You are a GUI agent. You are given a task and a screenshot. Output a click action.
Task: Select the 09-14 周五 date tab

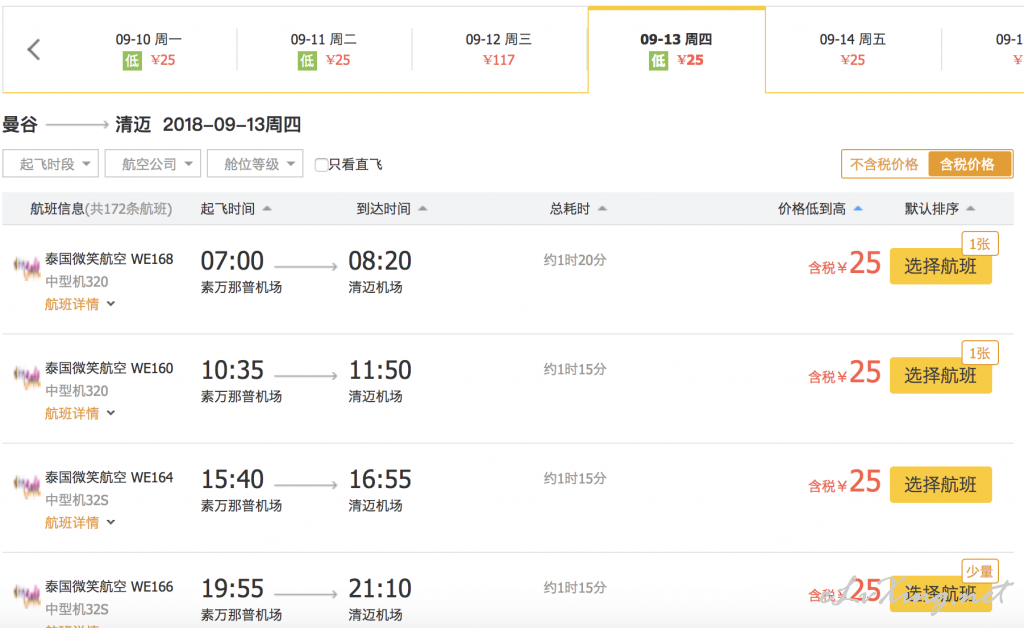tap(853, 50)
